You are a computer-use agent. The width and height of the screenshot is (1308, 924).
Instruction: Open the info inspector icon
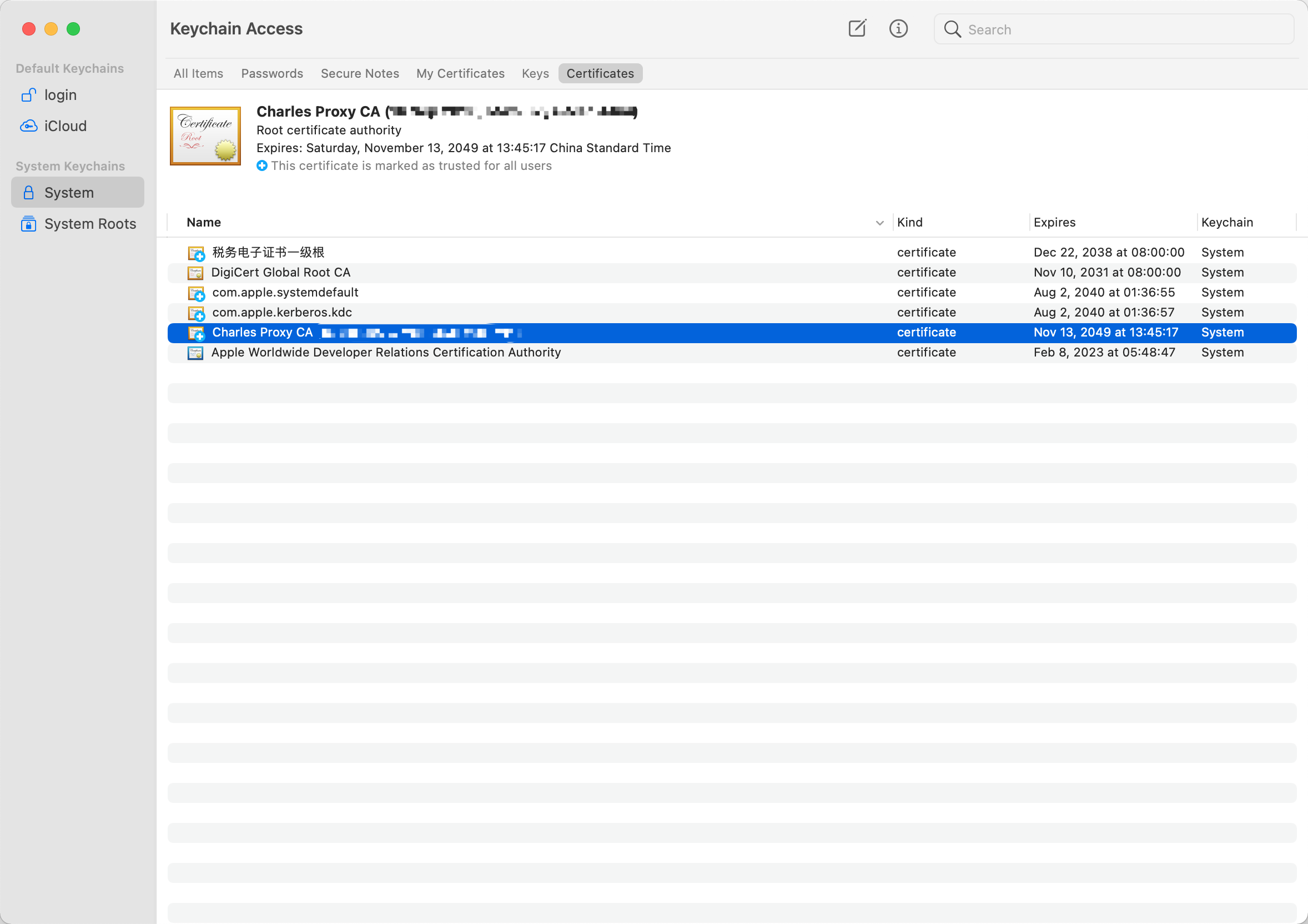click(898, 28)
